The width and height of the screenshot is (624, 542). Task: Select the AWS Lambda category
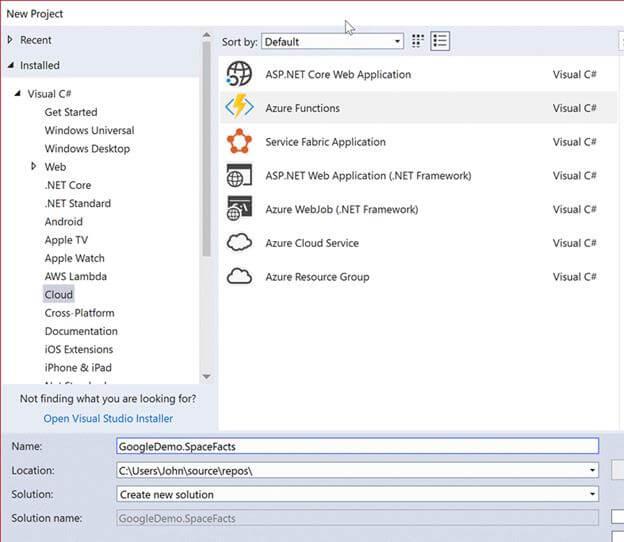76,277
